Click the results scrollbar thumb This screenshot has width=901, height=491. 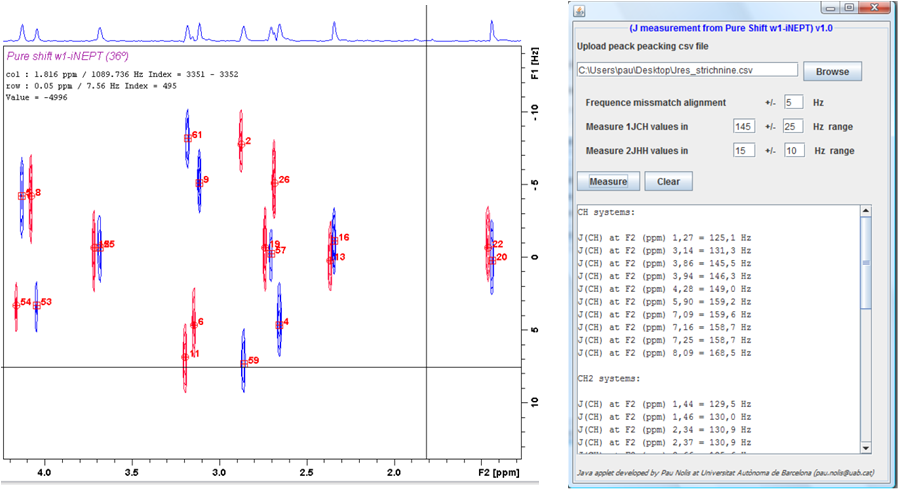(866, 263)
